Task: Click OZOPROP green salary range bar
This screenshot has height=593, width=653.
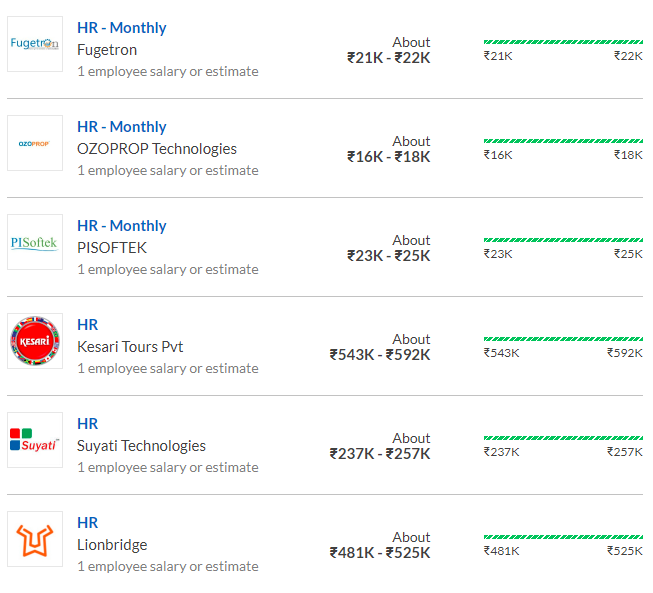Action: pos(563,141)
